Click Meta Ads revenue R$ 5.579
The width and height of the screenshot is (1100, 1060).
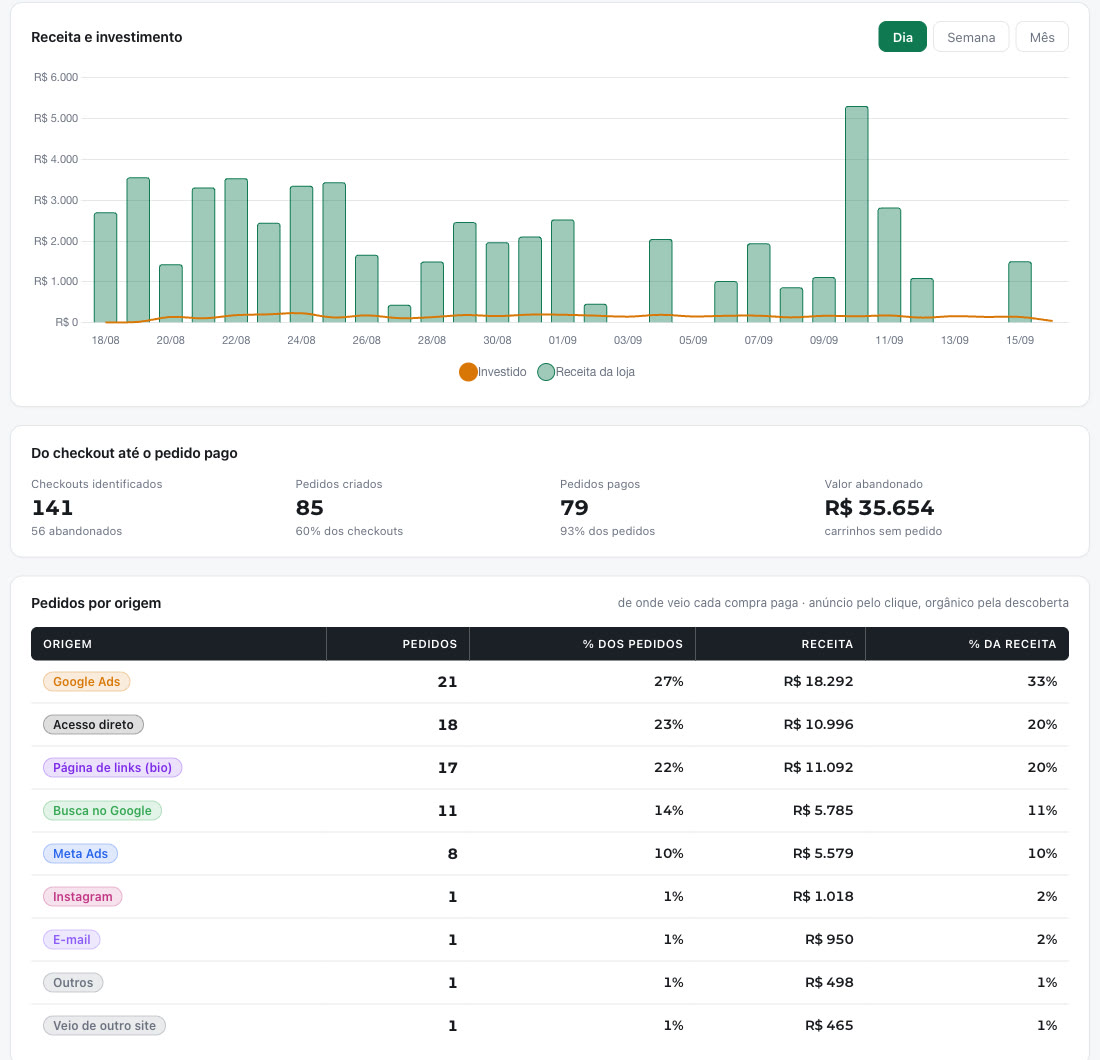(x=823, y=854)
